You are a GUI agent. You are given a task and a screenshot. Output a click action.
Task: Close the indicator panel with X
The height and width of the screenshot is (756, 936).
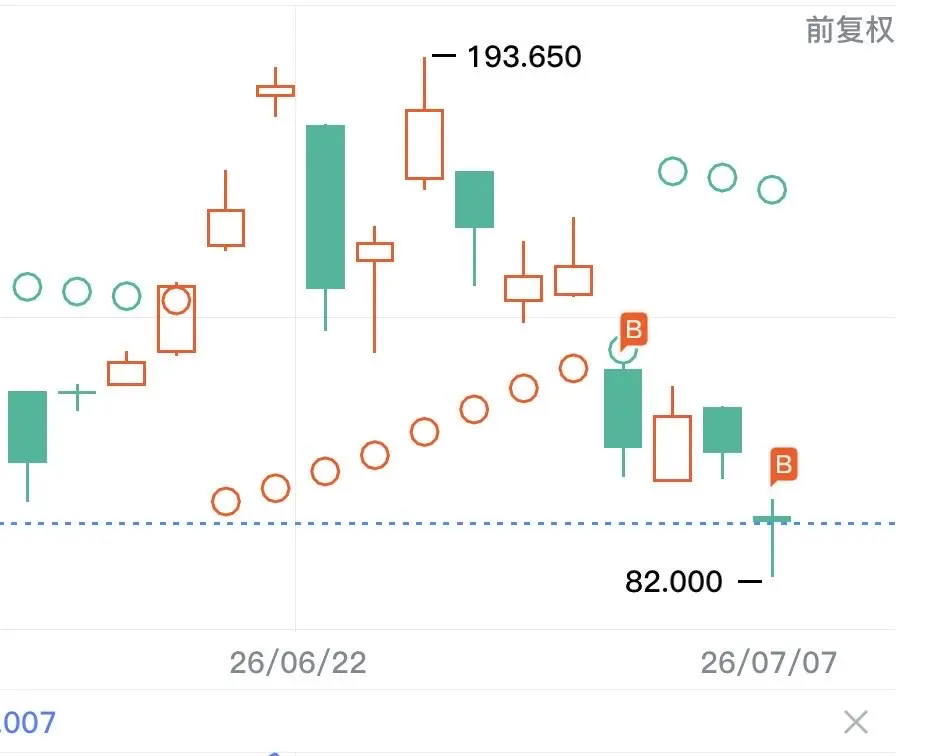pos(856,722)
